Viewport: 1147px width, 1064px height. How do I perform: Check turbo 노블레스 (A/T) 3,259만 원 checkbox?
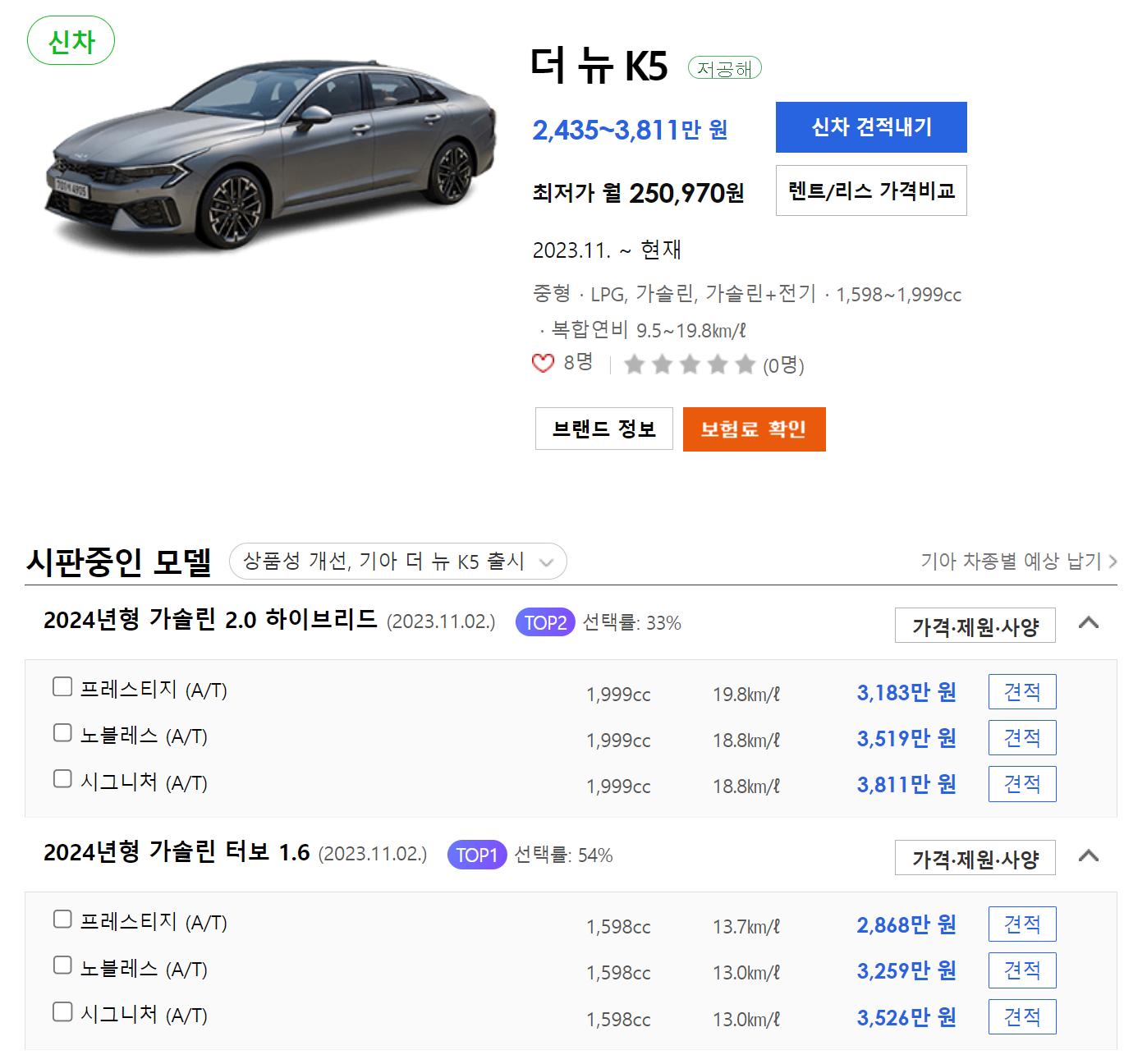62,965
